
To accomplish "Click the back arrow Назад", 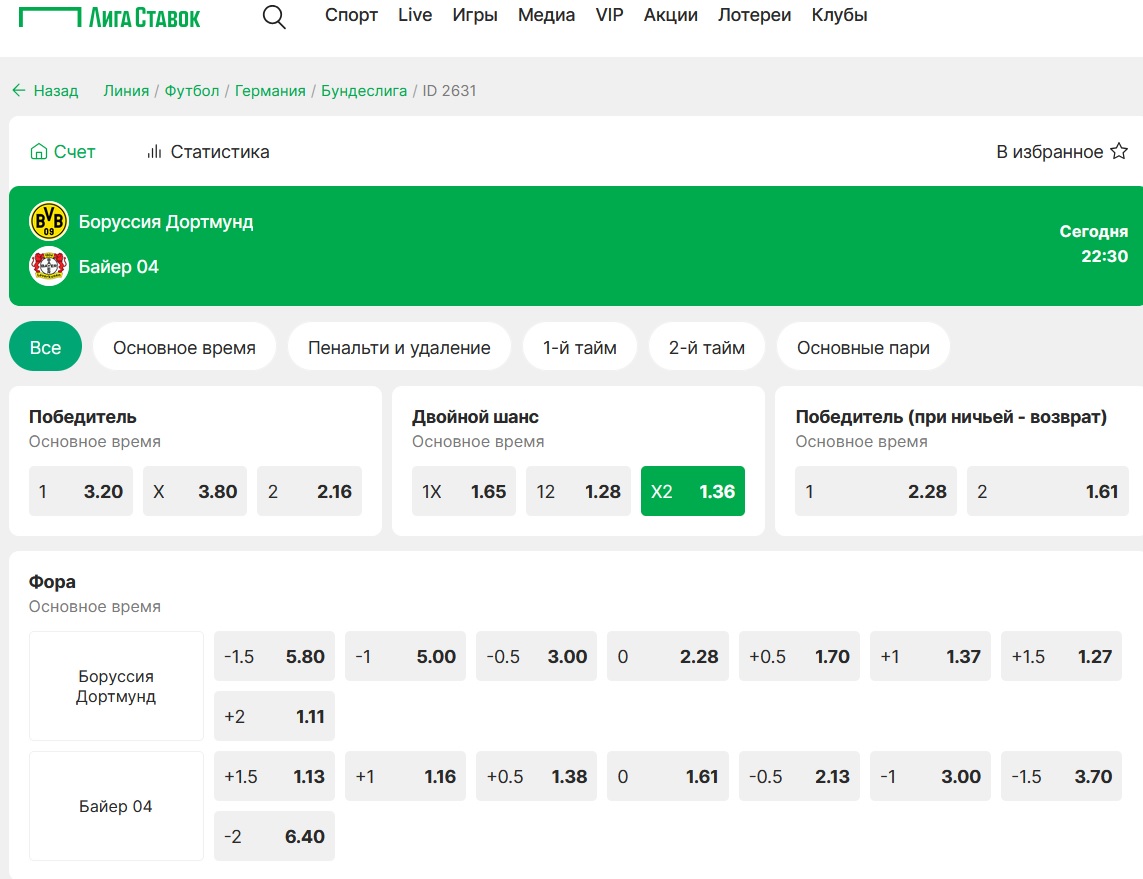I will point(45,90).
